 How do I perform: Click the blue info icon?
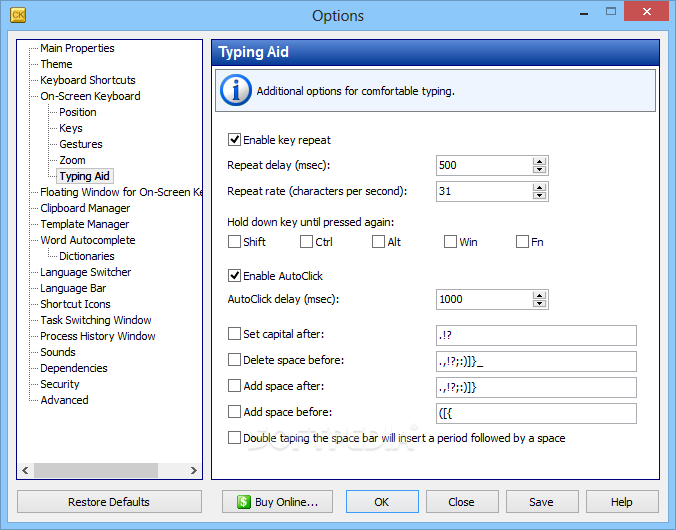tap(235, 91)
